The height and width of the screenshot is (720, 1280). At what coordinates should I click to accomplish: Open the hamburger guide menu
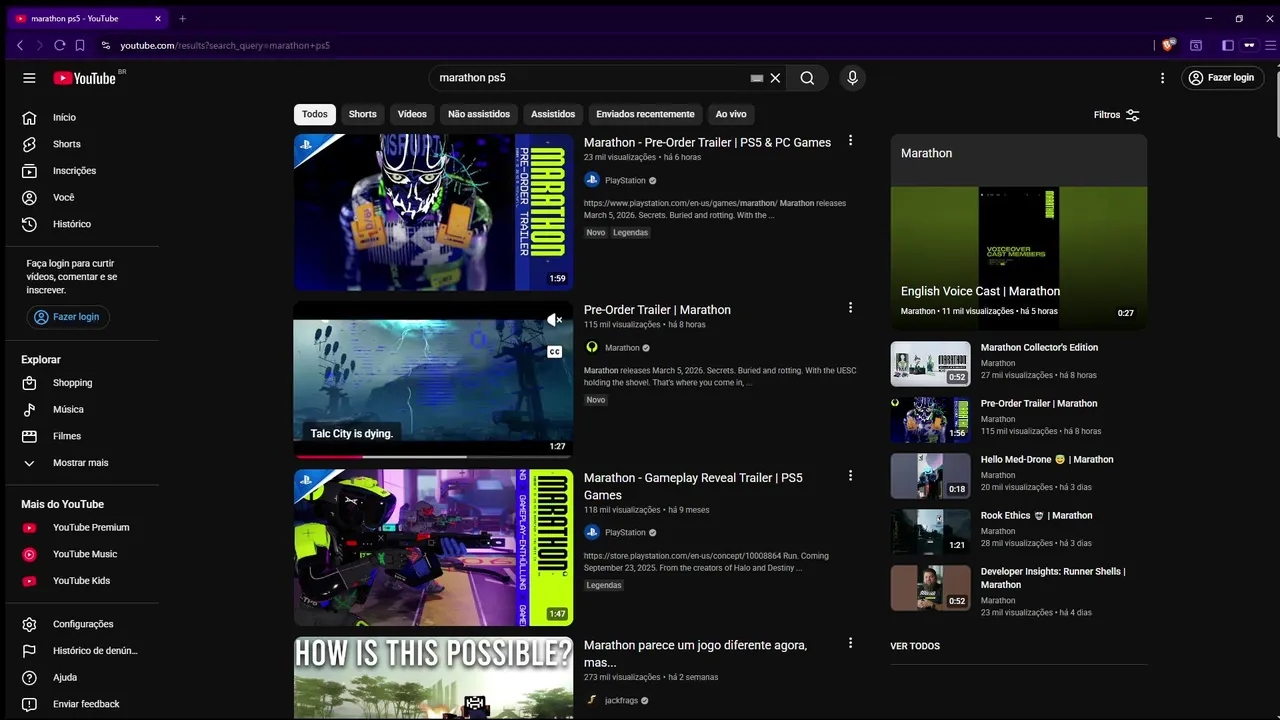[29, 78]
